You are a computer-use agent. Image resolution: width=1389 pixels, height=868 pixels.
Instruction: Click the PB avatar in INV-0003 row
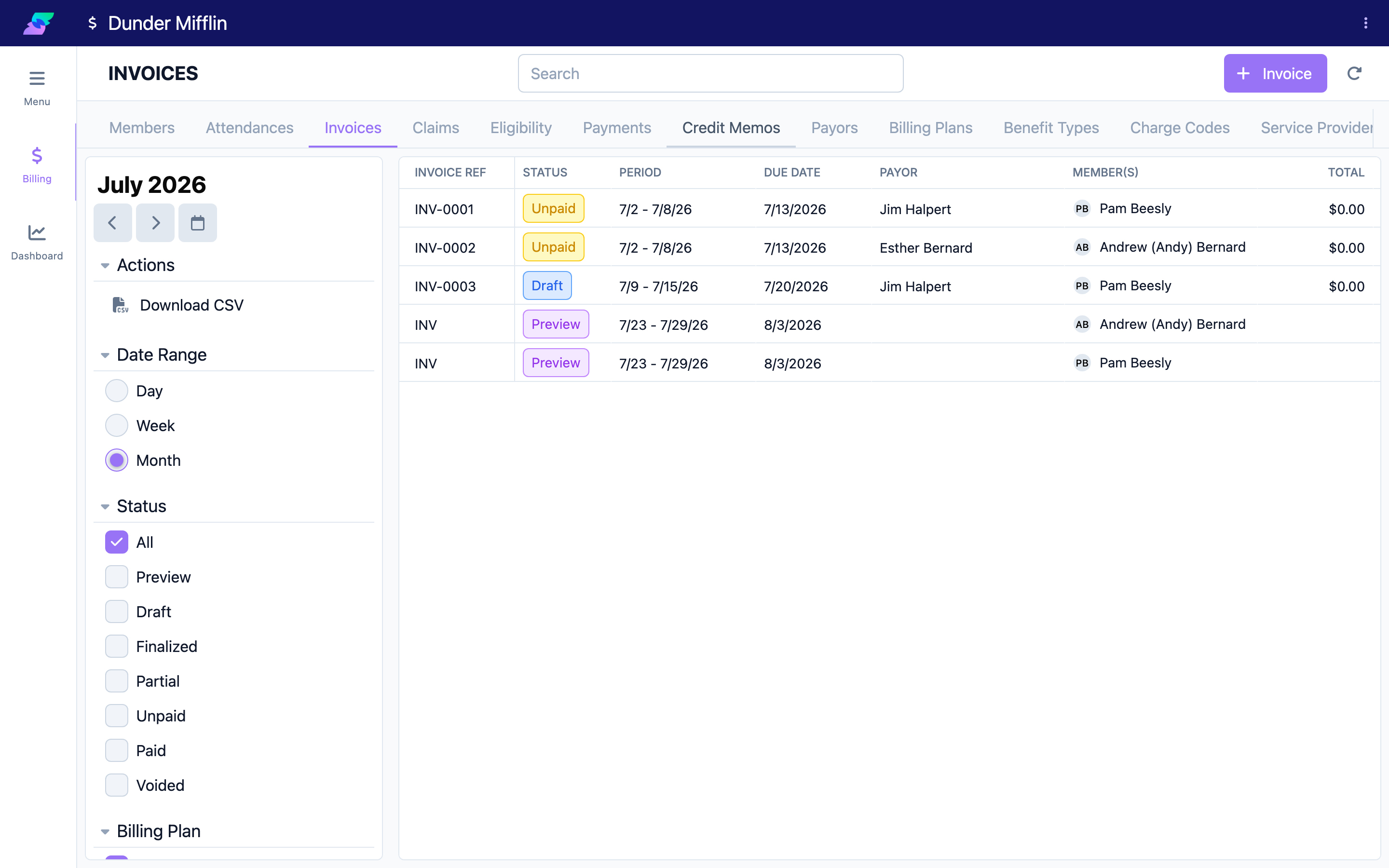1082,286
